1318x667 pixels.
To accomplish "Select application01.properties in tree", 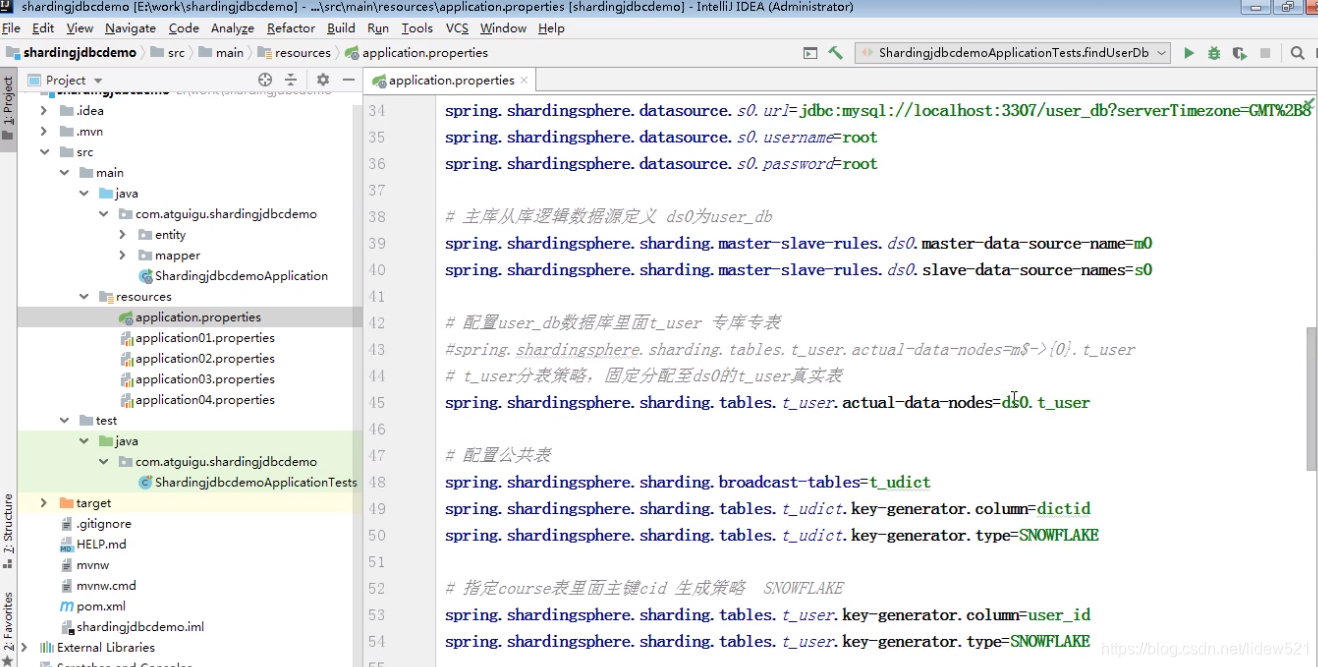I will click(205, 338).
